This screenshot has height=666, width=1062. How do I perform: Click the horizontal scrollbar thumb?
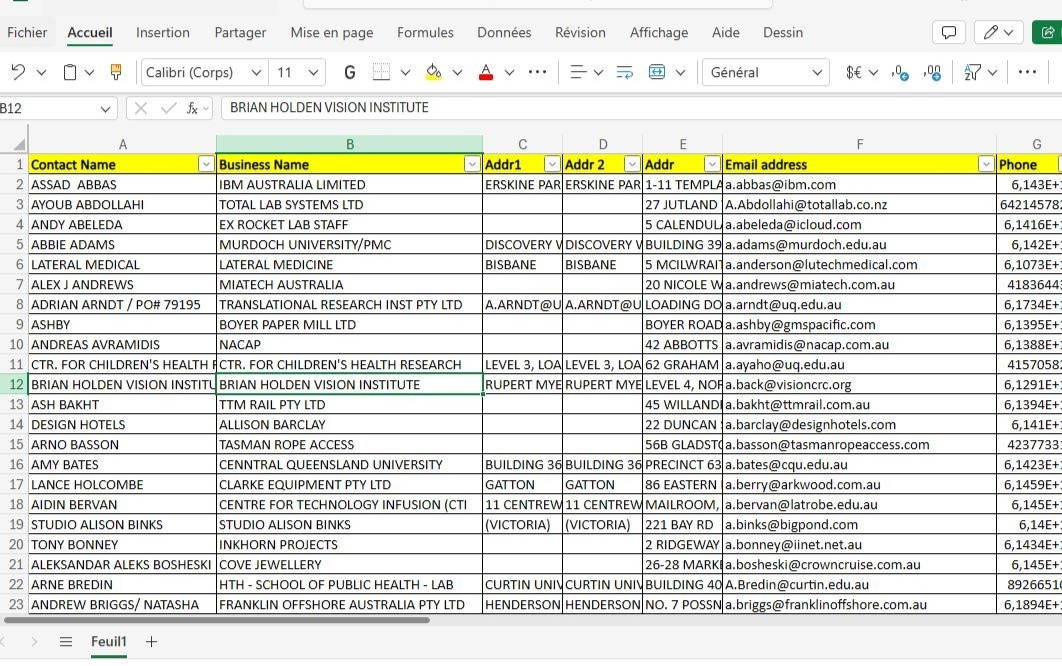point(217,619)
